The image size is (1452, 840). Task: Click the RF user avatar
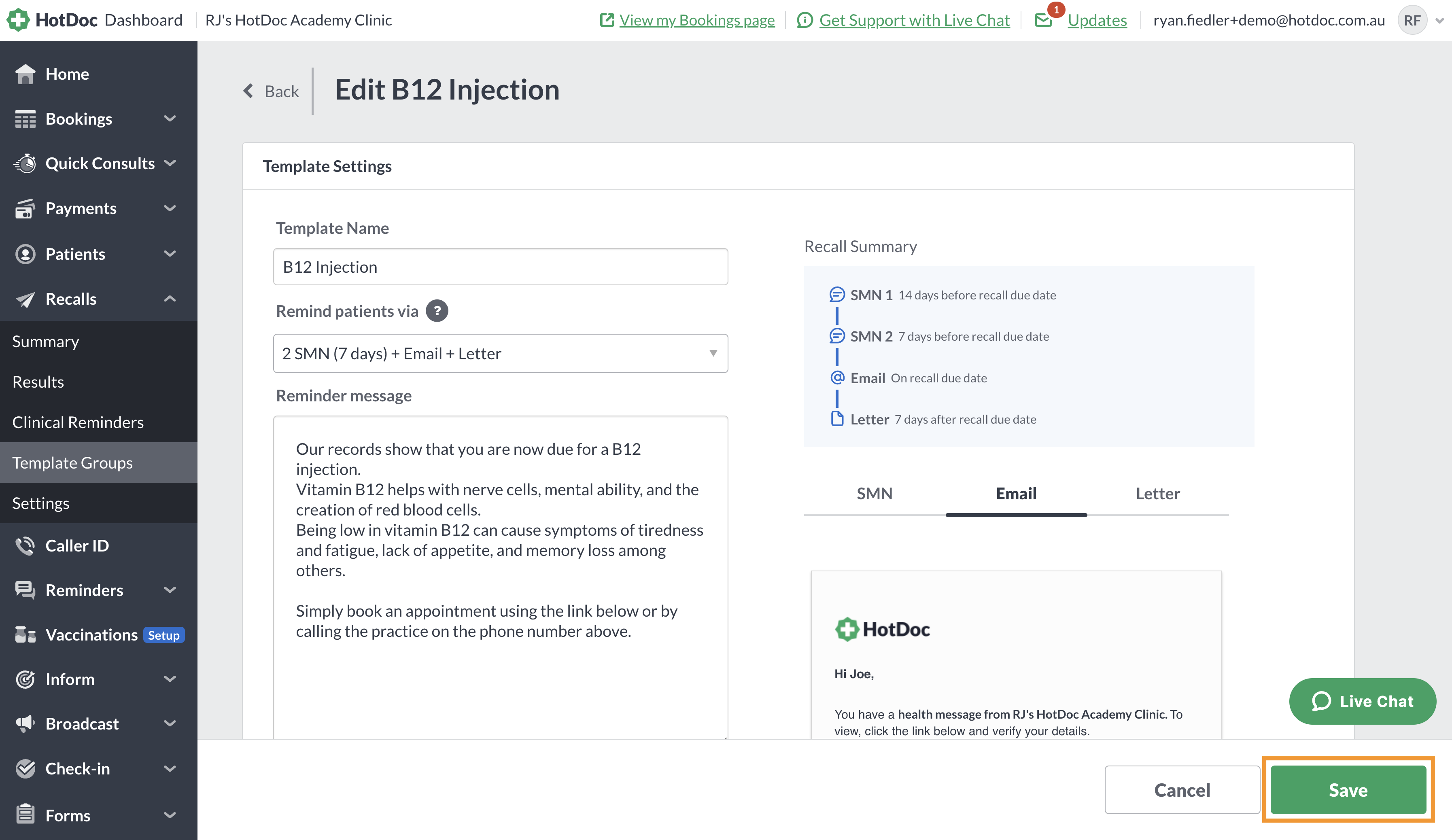tap(1412, 20)
